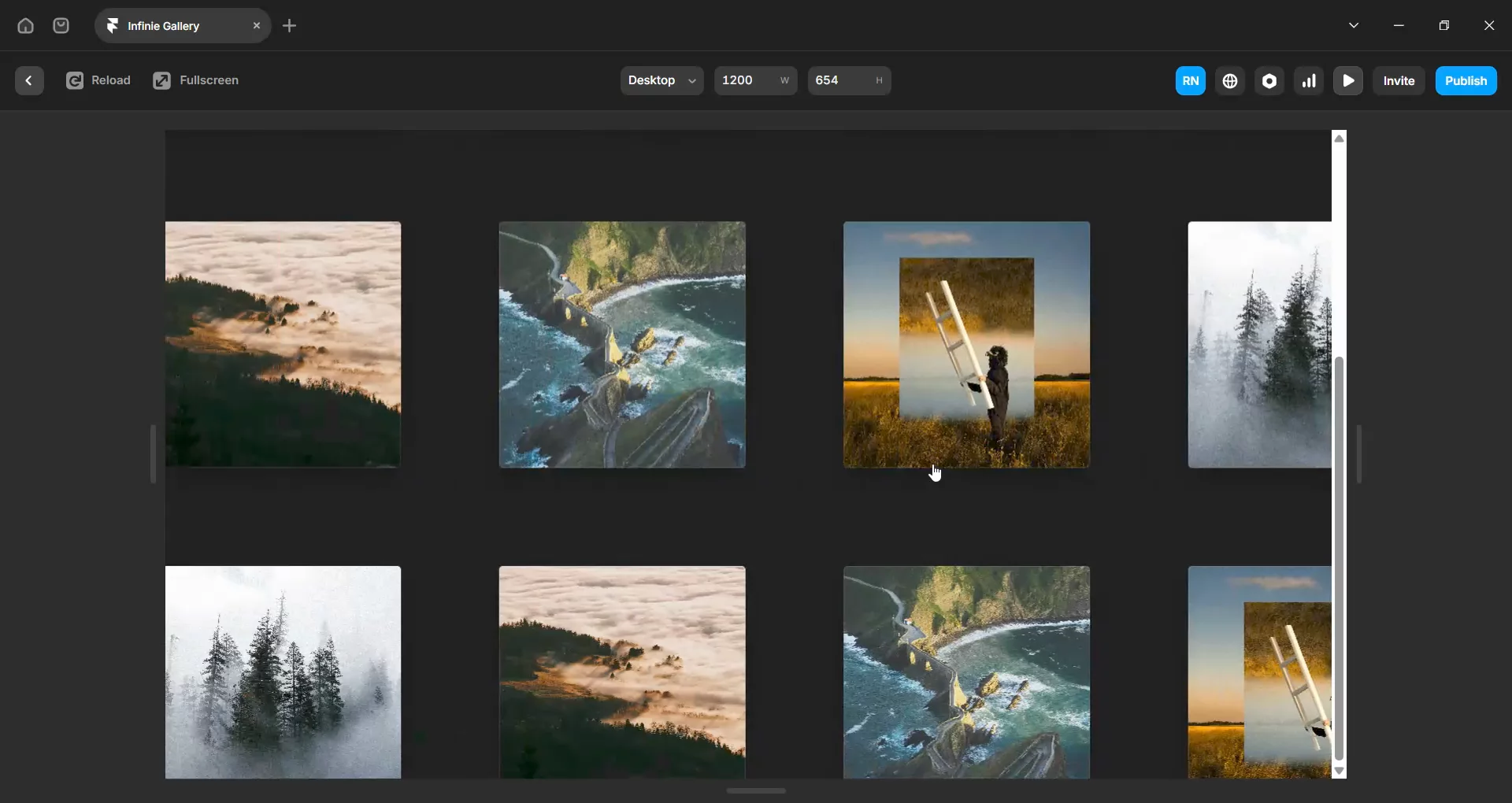
Task: Open the cloud-covered hills photo in top row
Action: pos(283,345)
